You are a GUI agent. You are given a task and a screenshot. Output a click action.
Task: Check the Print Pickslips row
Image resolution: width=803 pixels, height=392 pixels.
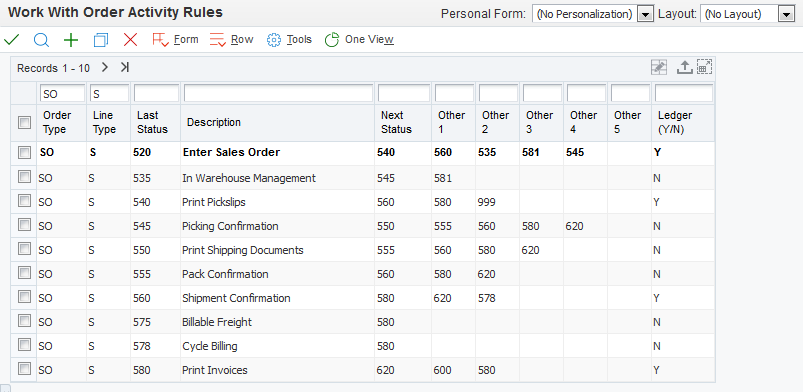click(x=24, y=201)
